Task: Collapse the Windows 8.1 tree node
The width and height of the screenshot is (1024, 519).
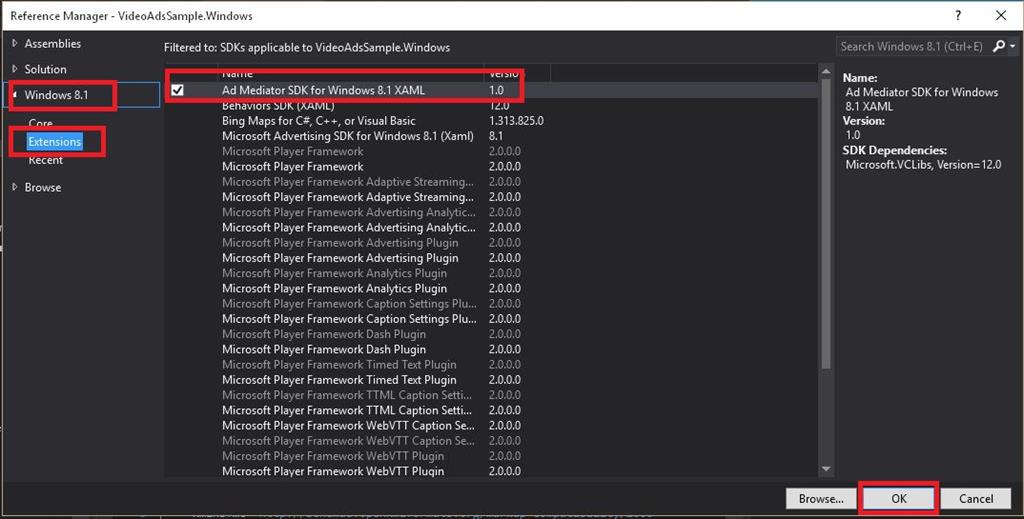Action: pos(14,95)
